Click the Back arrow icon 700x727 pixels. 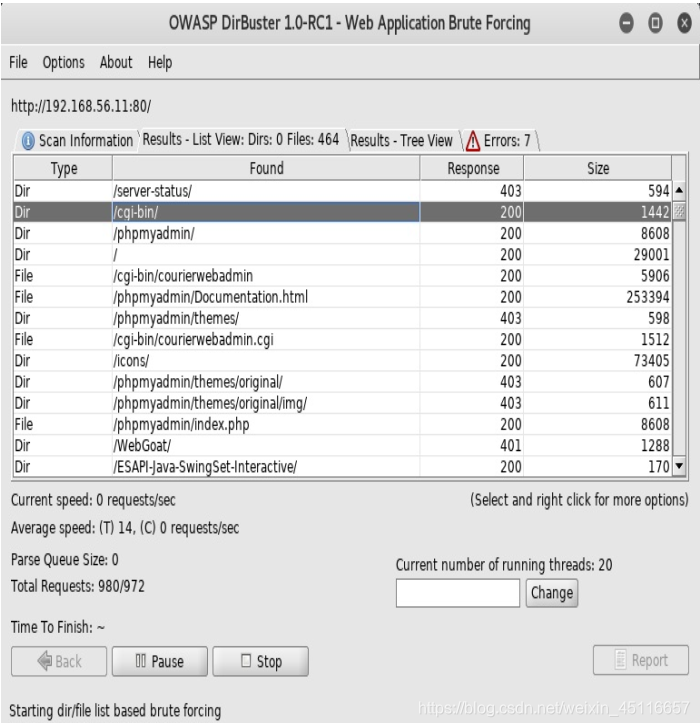pyautogui.click(x=45, y=661)
